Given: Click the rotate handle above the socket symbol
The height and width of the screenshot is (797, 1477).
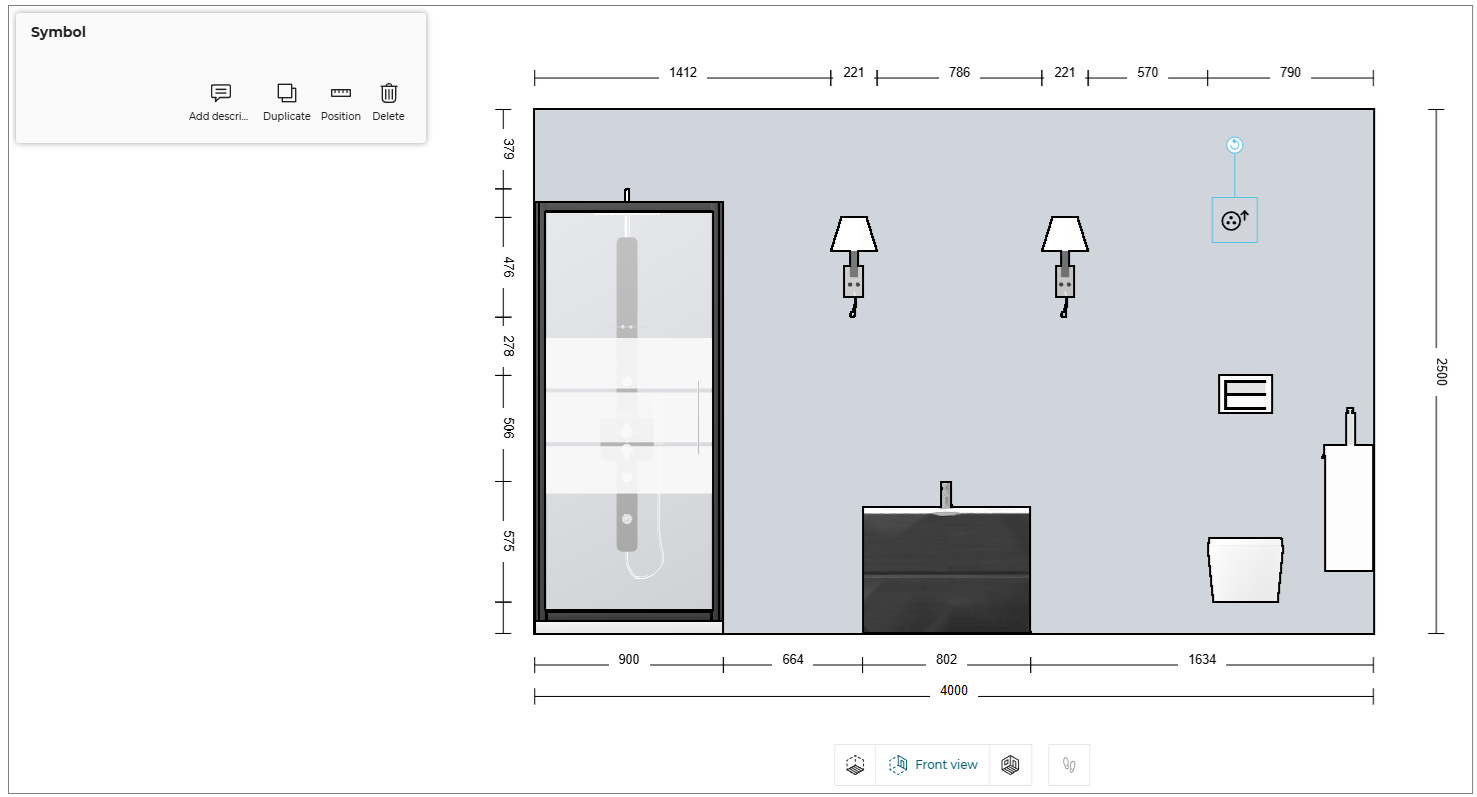Looking at the screenshot, I should pyautogui.click(x=1234, y=145).
